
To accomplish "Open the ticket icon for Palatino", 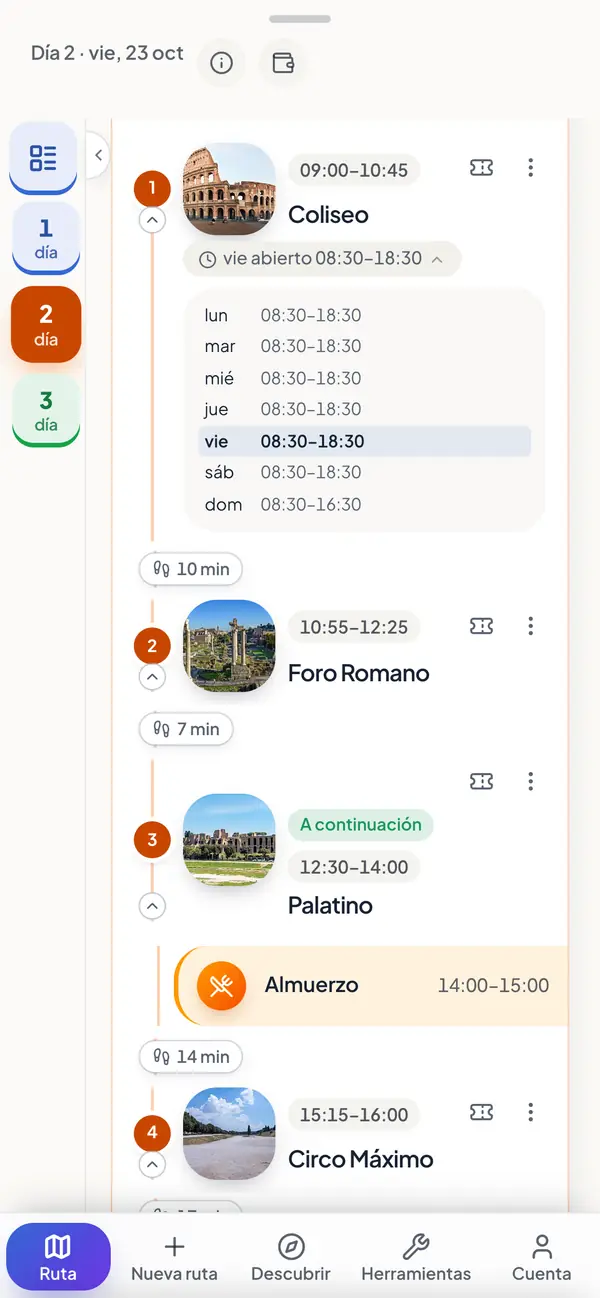I will click(482, 781).
